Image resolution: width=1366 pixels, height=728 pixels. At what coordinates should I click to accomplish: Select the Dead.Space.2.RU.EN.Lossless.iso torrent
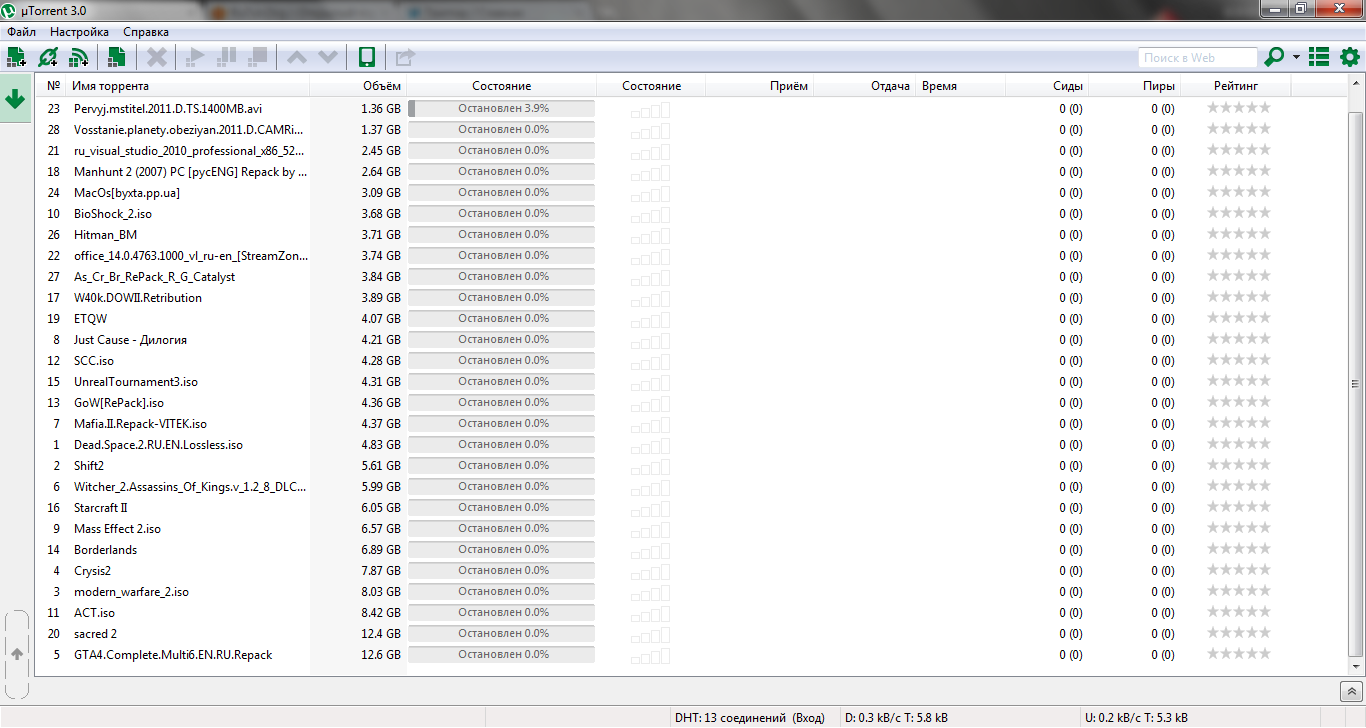[x=158, y=444]
